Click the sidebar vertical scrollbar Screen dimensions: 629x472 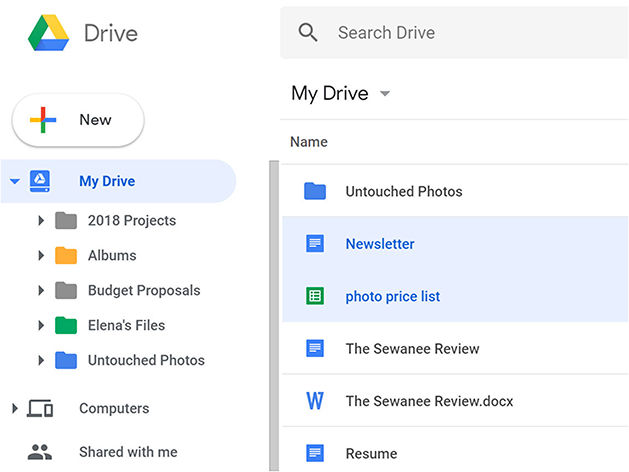pos(274,316)
